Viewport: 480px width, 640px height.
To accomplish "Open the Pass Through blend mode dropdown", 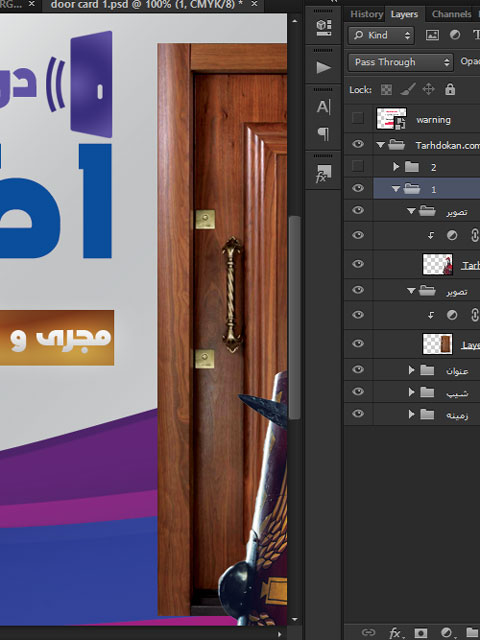I will pyautogui.click(x=400, y=62).
